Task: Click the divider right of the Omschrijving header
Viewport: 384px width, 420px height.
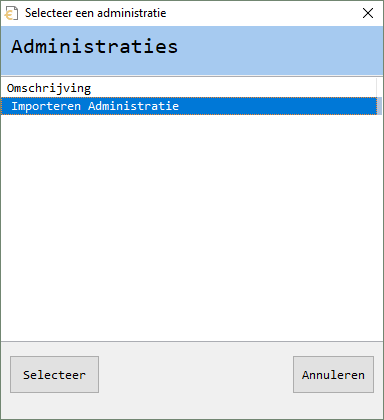Action: [x=377, y=88]
